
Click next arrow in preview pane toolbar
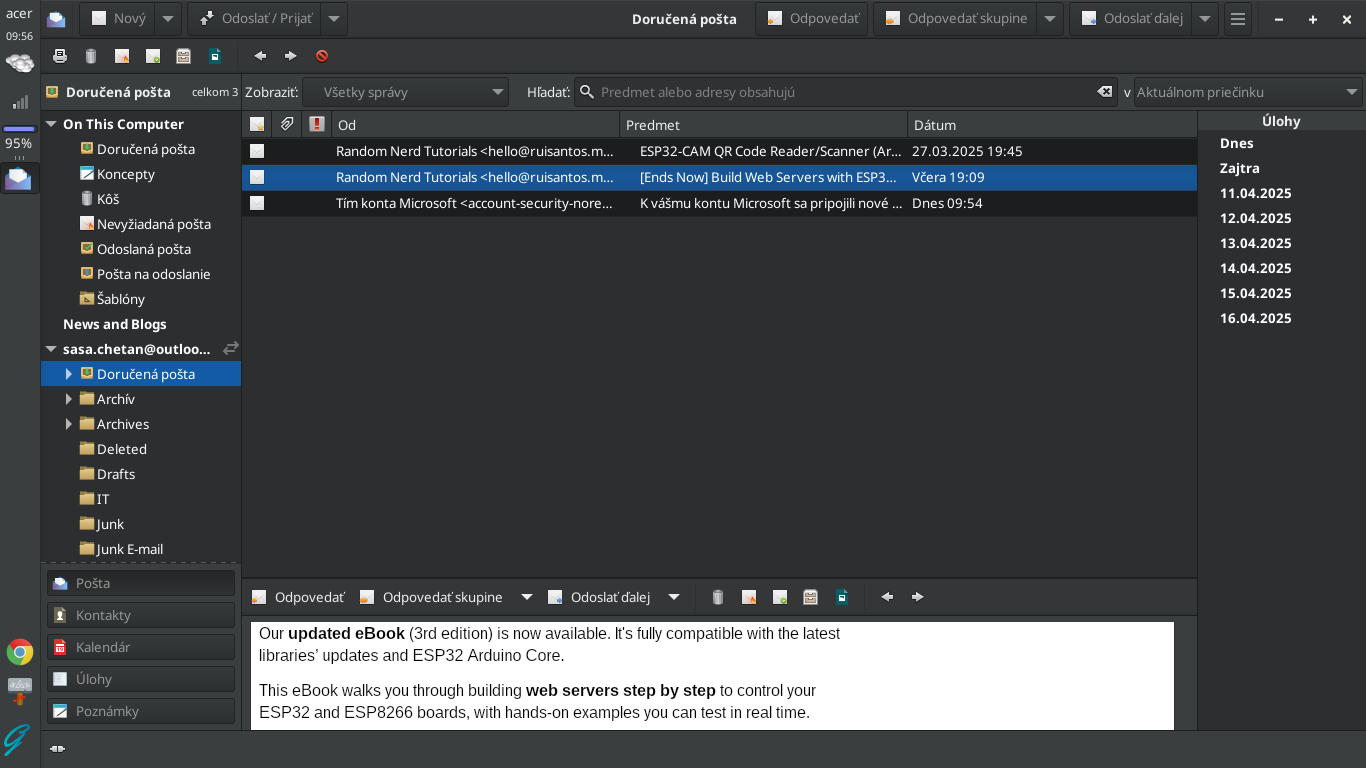point(918,597)
